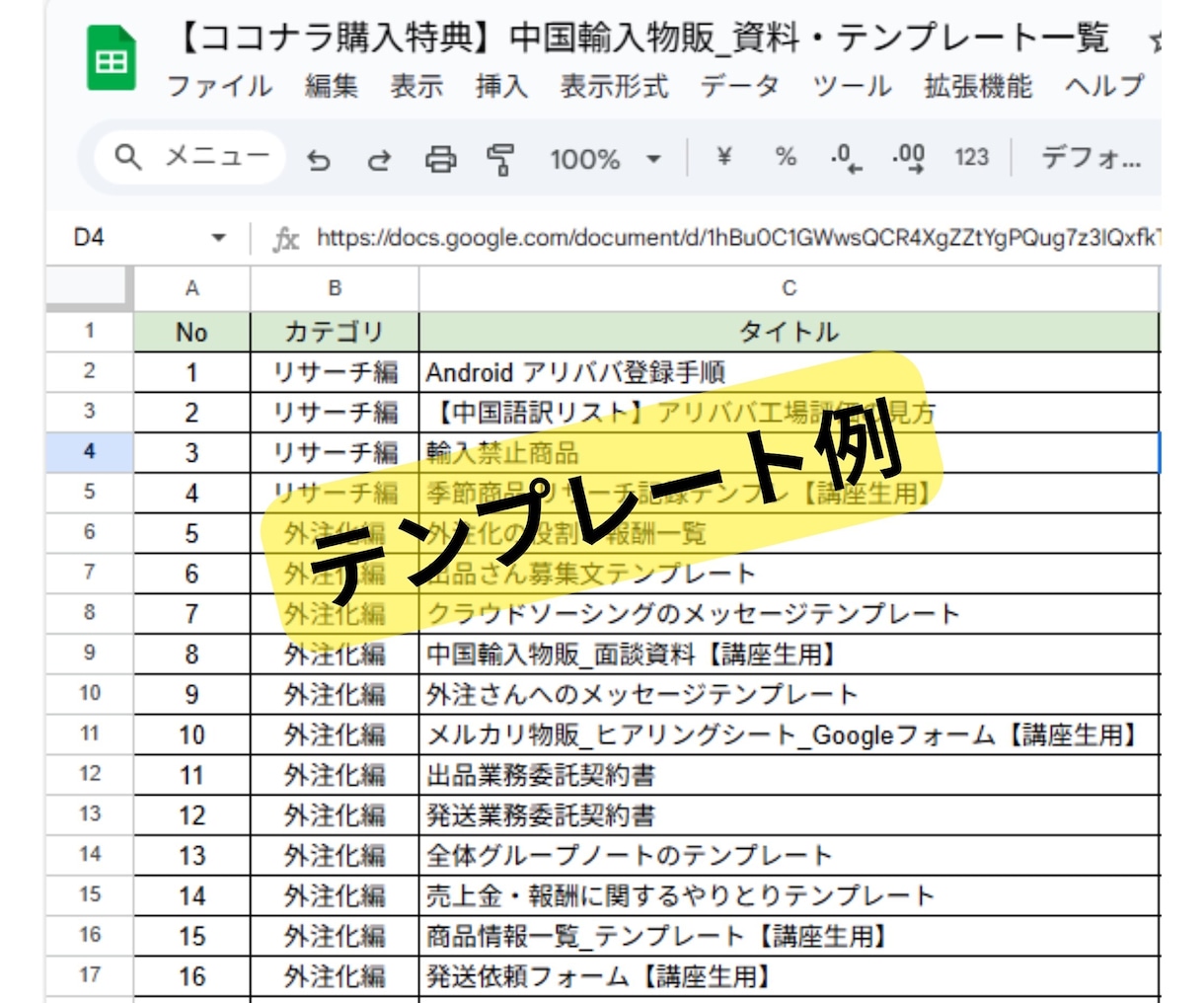Viewport: 1204px width, 1003px height.
Task: Expand the D4 name box dropdown arrow
Action: 218,238
